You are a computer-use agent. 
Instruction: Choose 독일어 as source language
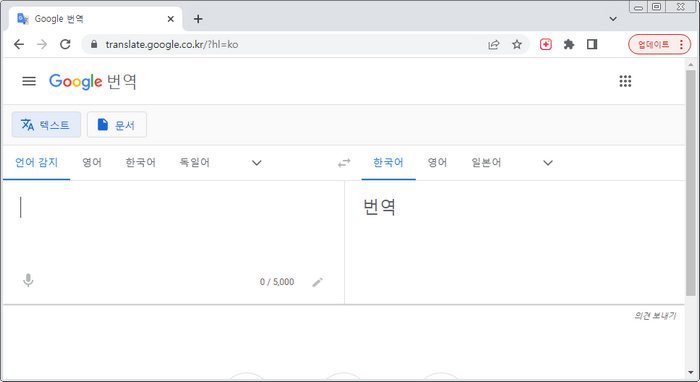pyautogui.click(x=195, y=162)
